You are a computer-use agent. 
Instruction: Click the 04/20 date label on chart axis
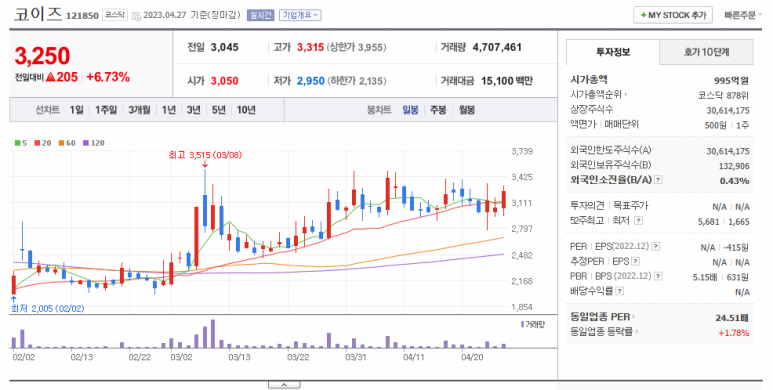click(472, 357)
